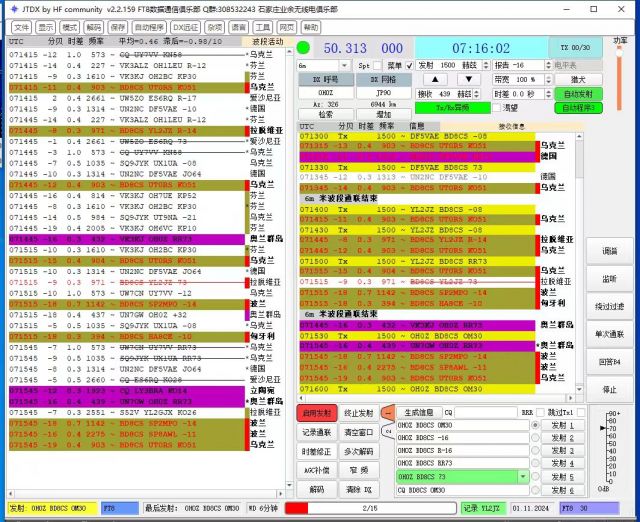Image resolution: width=640 pixels, height=522 pixels.
Task: Select radio button beside 发射 1
Action: (535, 425)
